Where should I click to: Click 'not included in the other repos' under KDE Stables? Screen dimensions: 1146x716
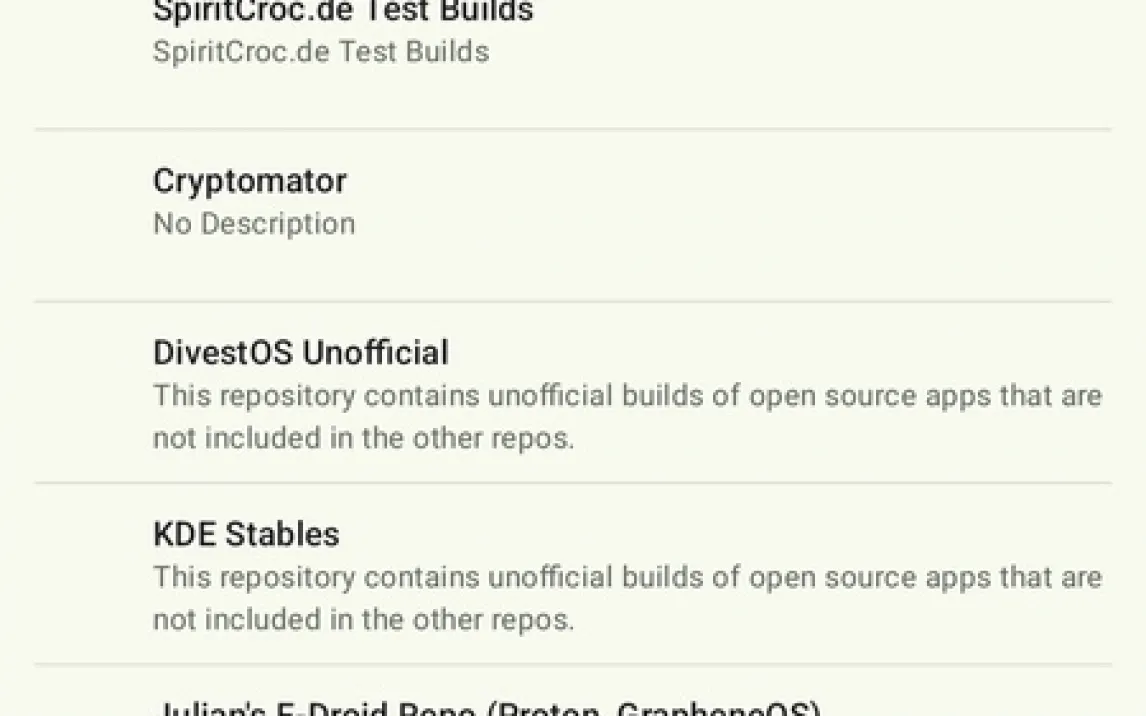364,620
